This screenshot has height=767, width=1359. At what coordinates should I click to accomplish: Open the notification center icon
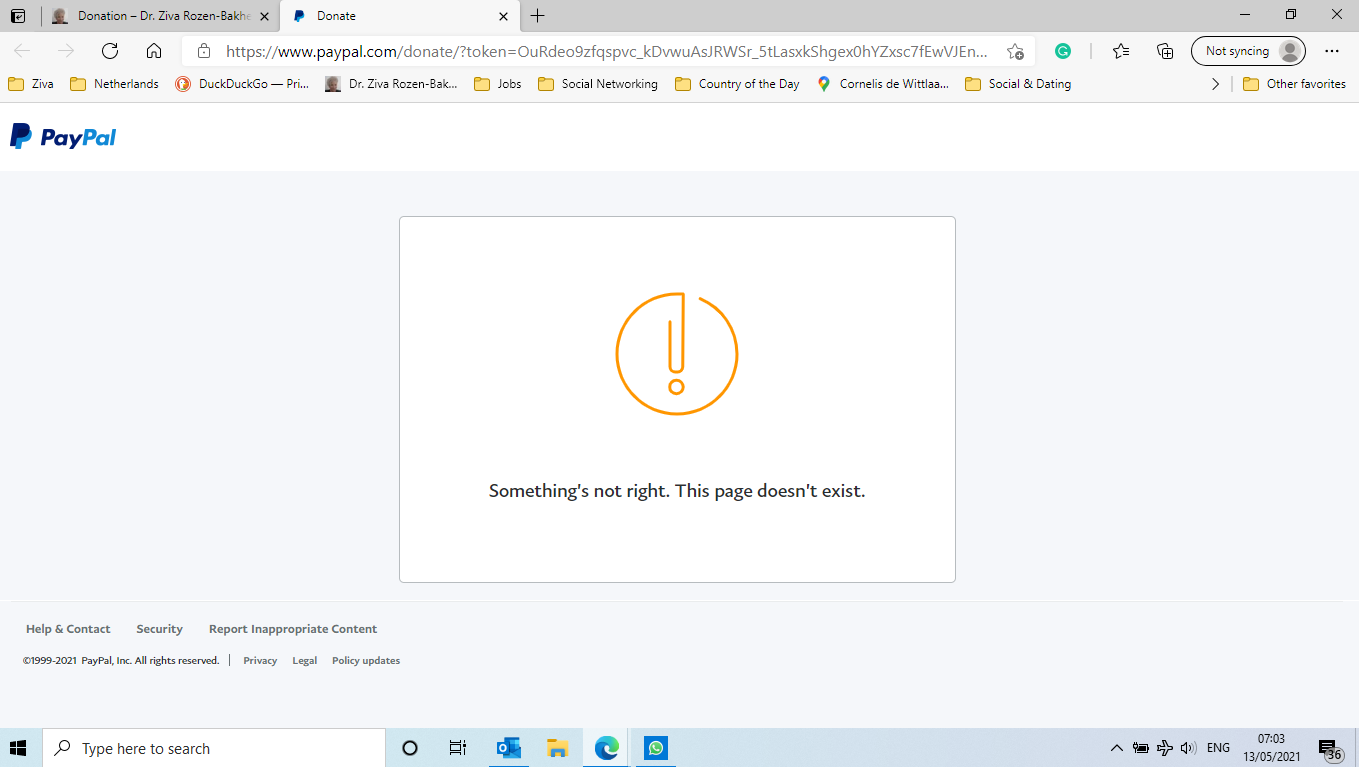coord(1330,749)
